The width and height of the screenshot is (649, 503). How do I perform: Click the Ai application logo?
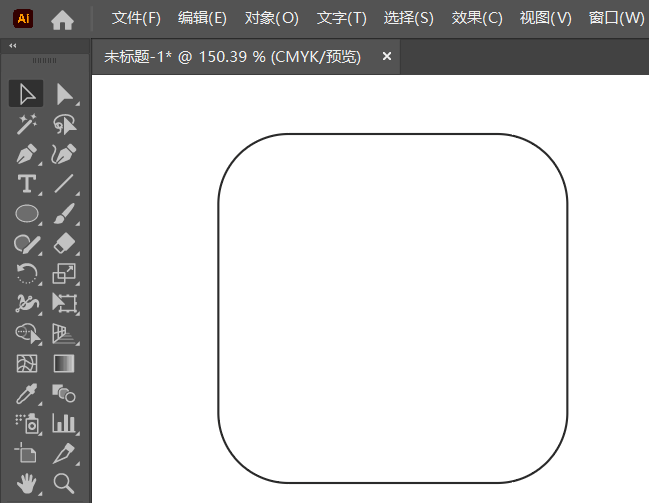pyautogui.click(x=23, y=19)
